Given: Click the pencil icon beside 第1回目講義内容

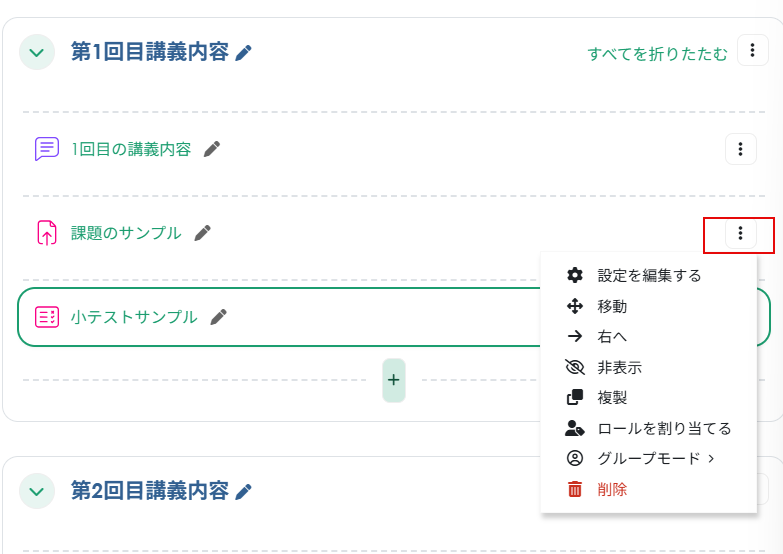Looking at the screenshot, I should point(244,53).
